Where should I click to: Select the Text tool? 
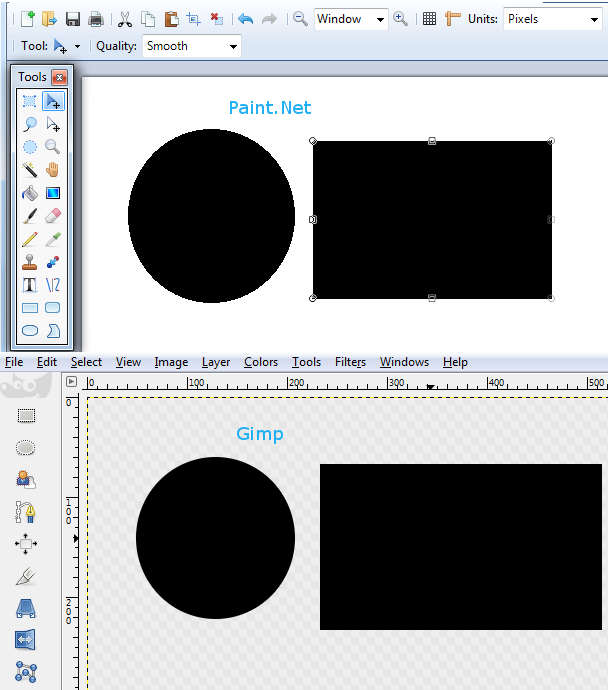30,285
